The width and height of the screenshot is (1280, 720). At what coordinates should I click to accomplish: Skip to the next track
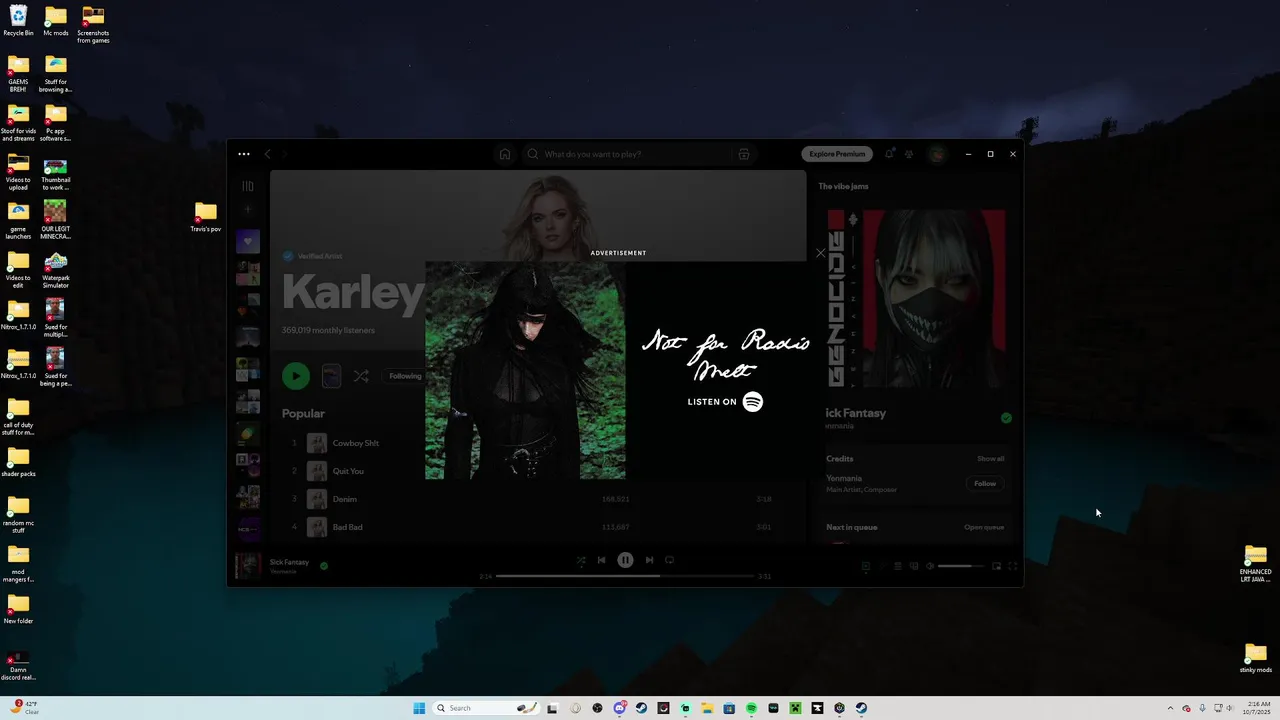click(649, 560)
